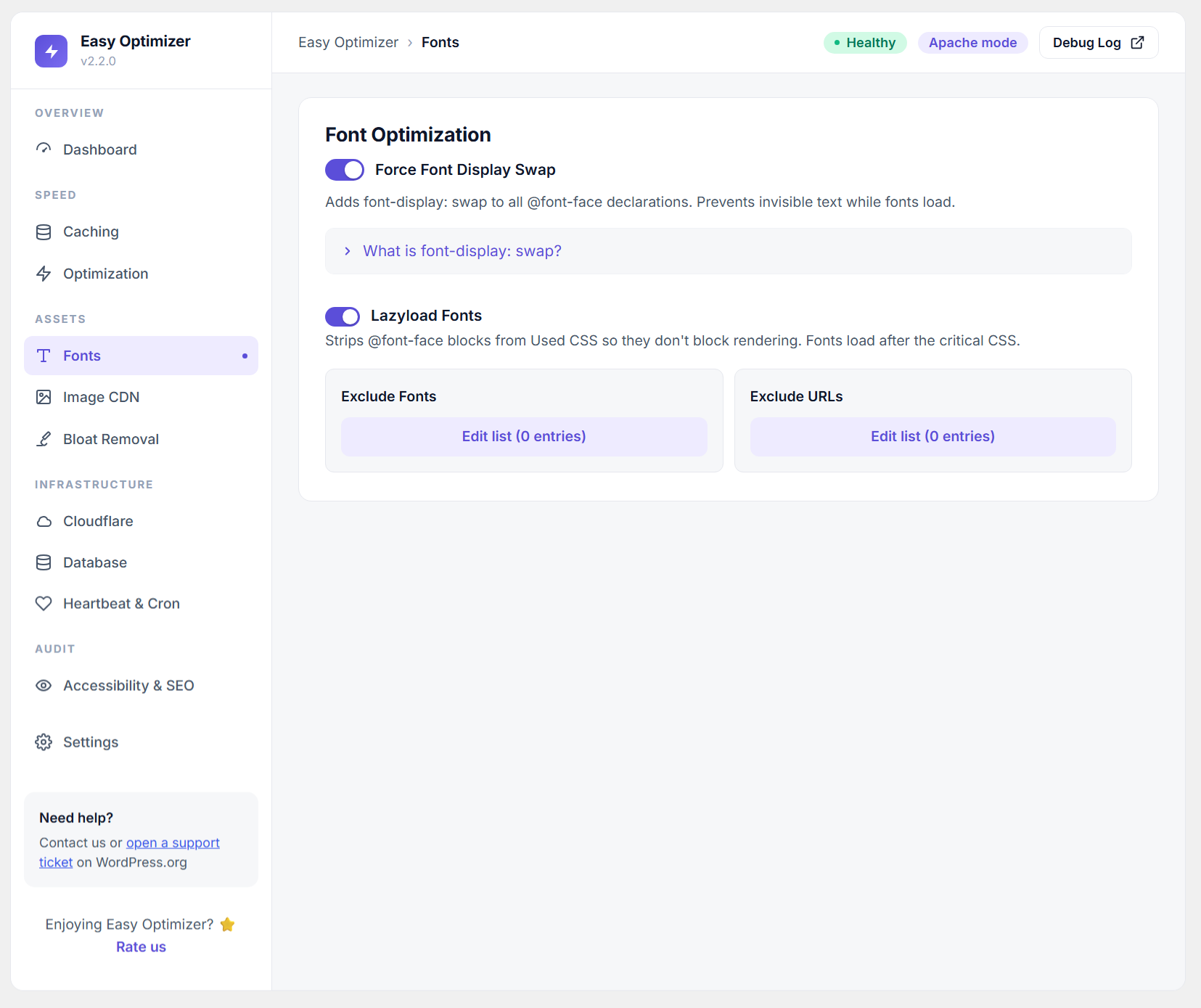This screenshot has width=1201, height=1008.
Task: Click the Apache mode badge
Action: pyautogui.click(x=972, y=43)
